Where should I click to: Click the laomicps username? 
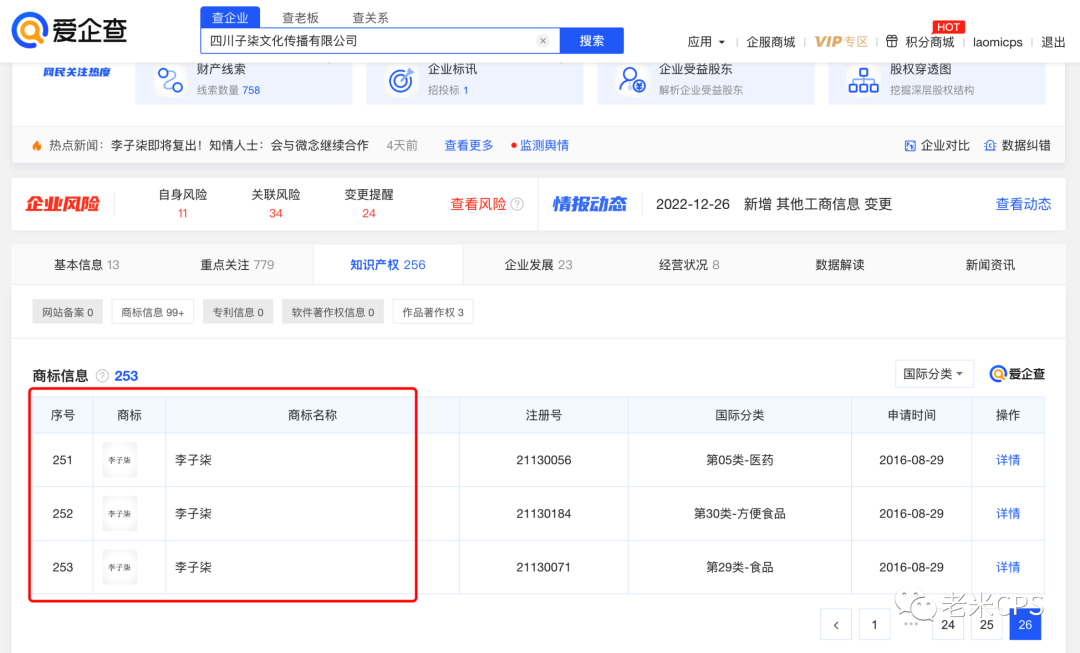pyautogui.click(x=997, y=42)
